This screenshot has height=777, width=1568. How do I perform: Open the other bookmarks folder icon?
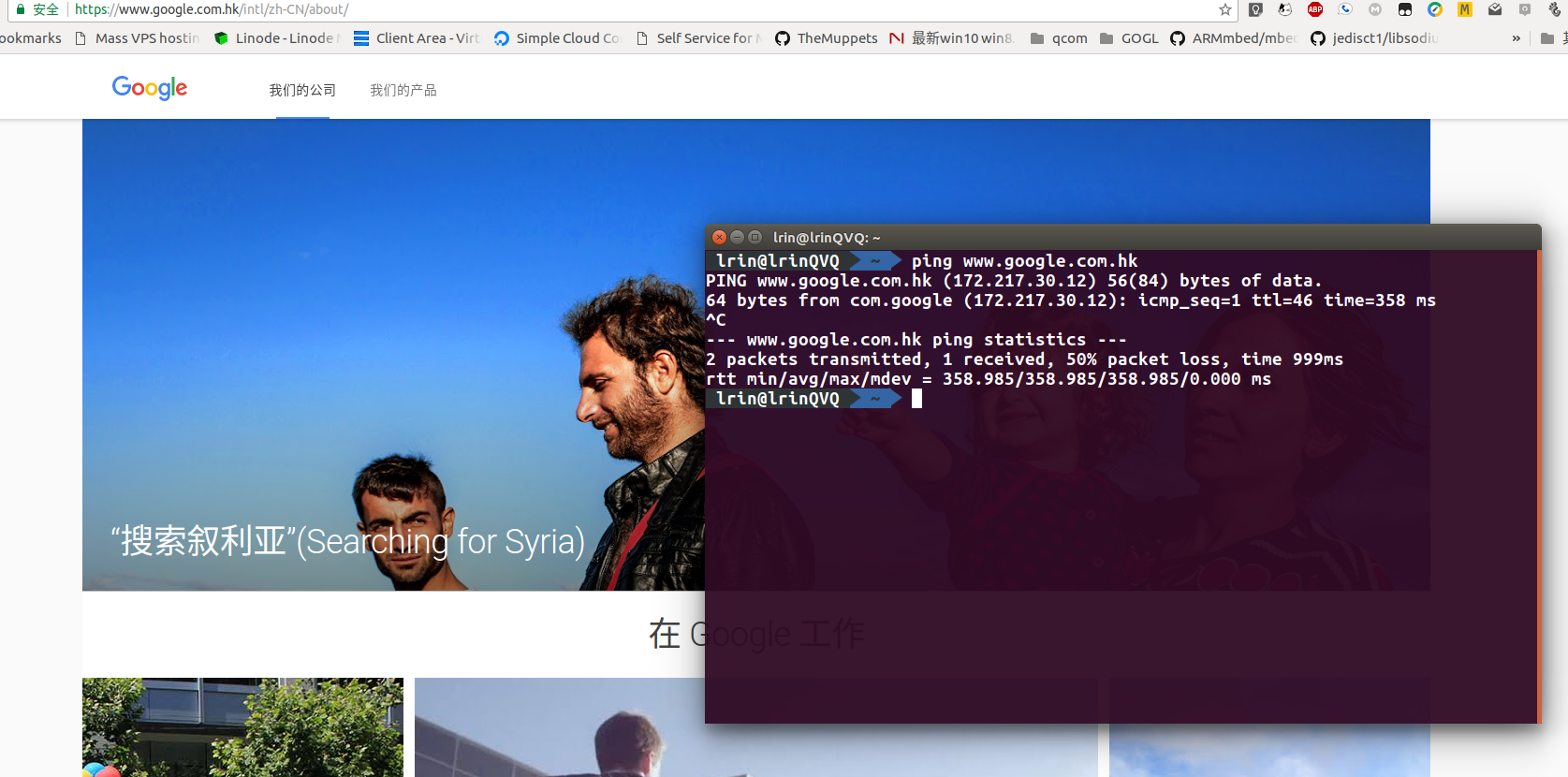[1547, 38]
